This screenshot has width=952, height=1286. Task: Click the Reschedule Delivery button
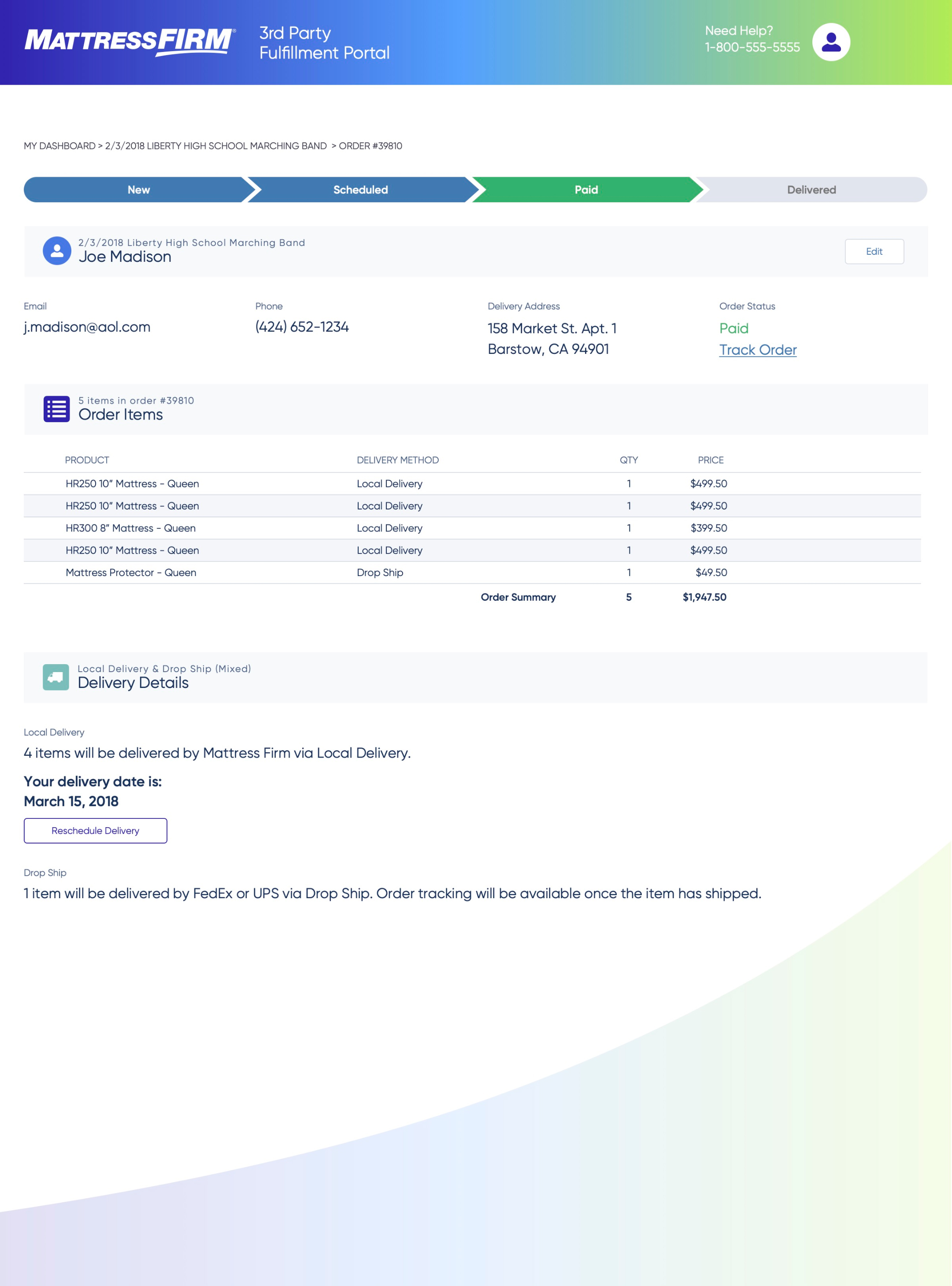click(95, 831)
